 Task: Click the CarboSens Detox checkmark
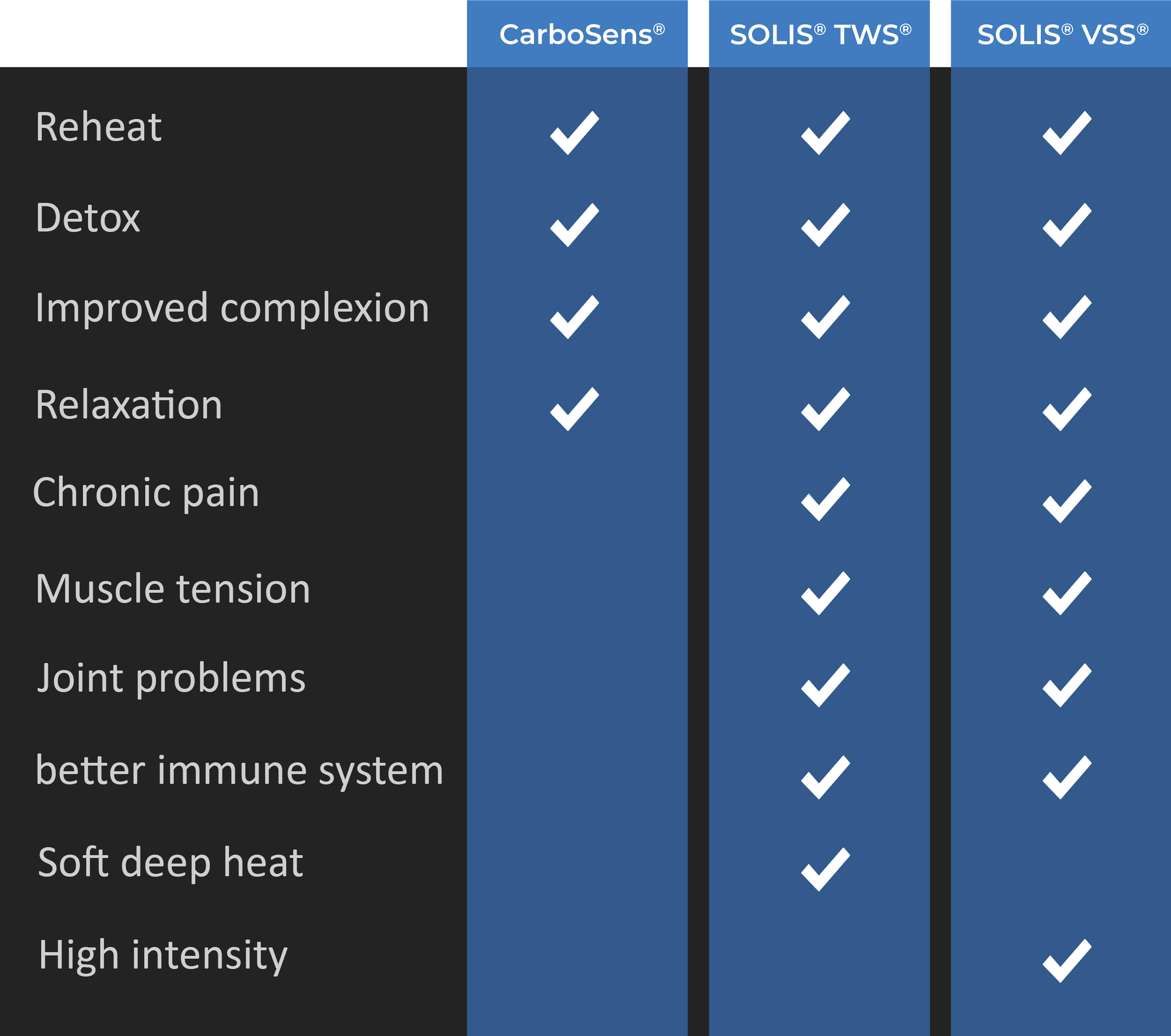pyautogui.click(x=575, y=225)
